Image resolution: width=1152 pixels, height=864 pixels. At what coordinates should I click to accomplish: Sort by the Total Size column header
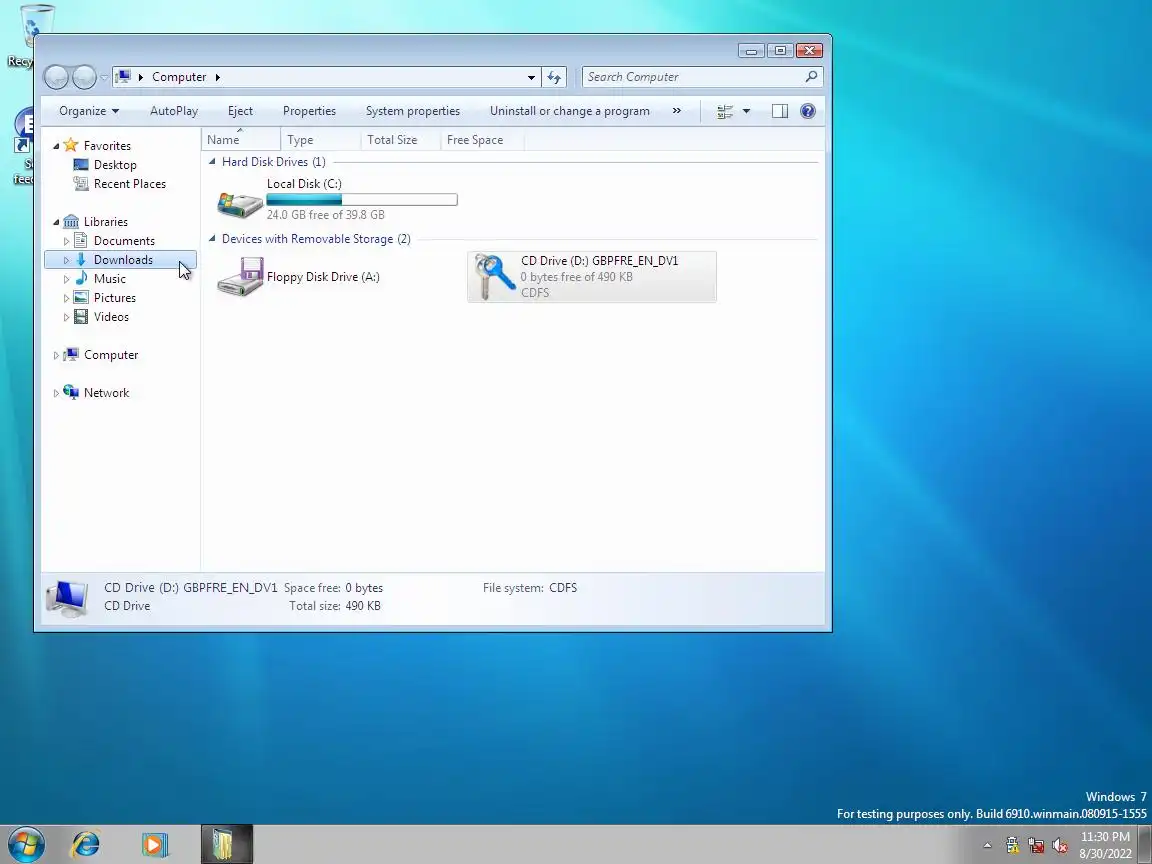[401, 140]
